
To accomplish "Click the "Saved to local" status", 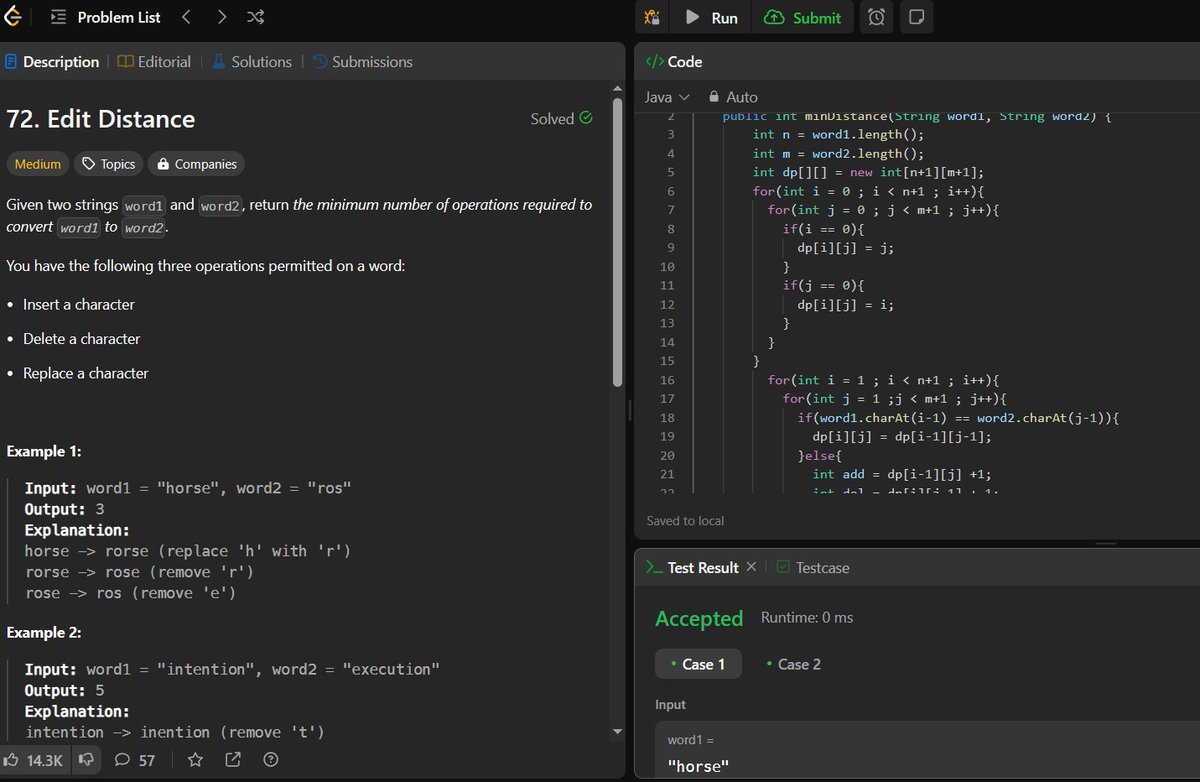I will tap(685, 521).
